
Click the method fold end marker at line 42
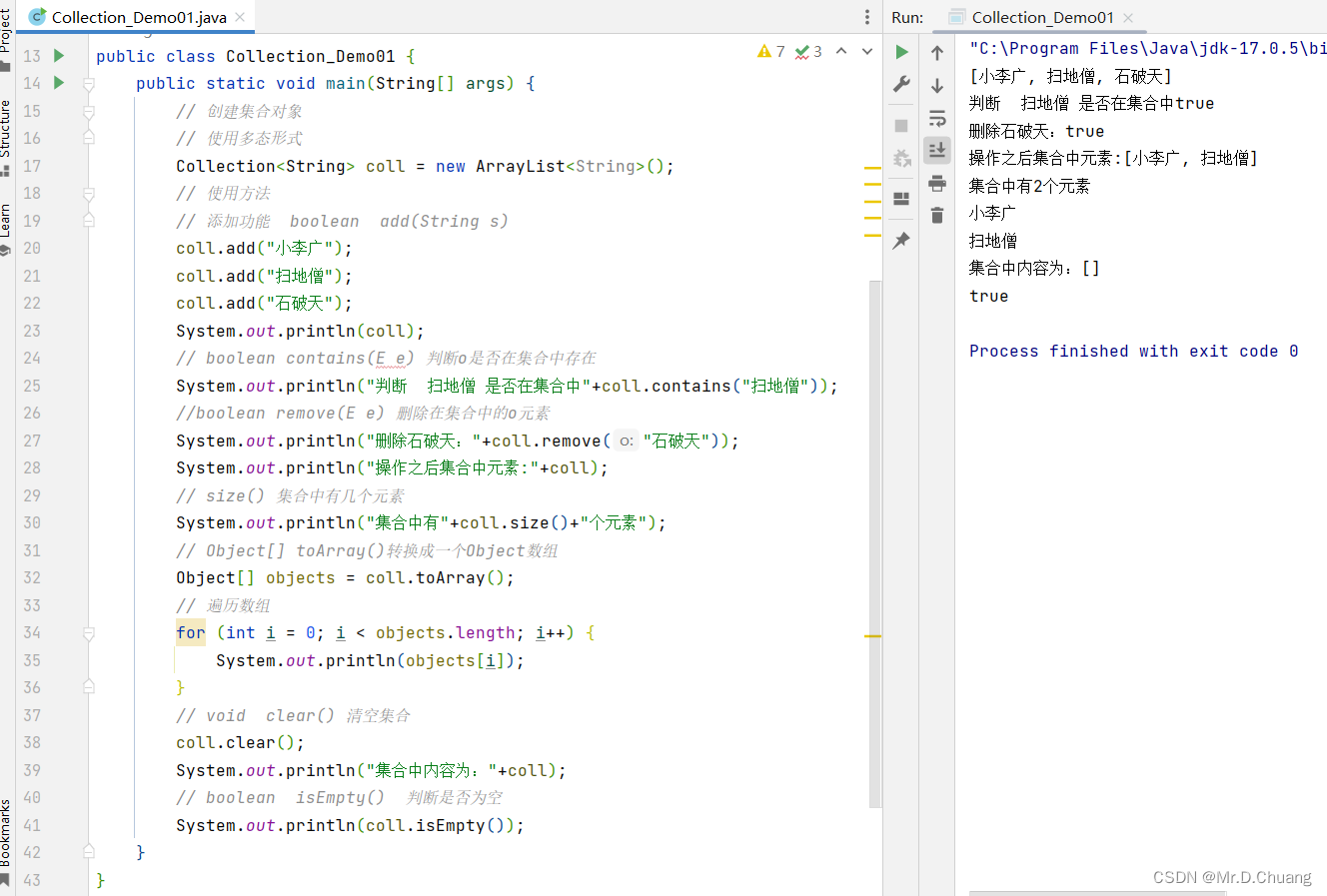89,852
